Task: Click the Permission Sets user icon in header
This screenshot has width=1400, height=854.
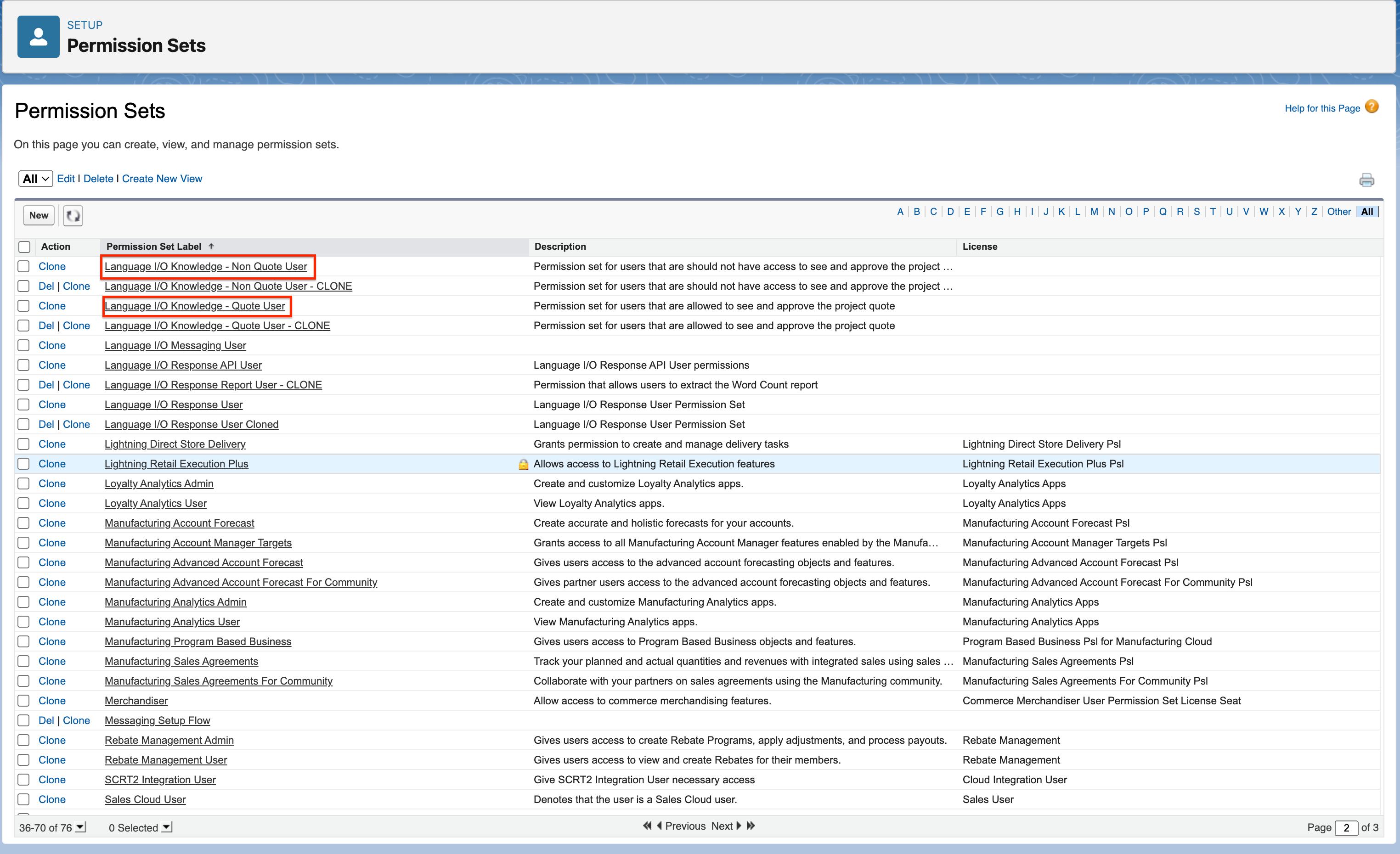Action: tap(38, 37)
